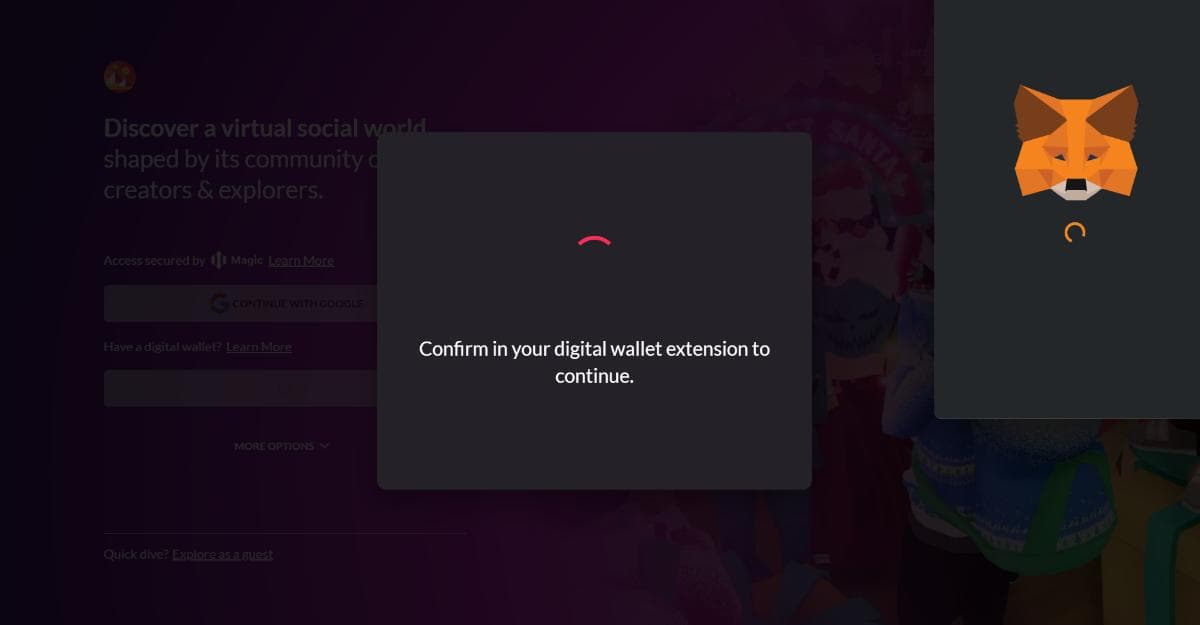Open the More Options dropdown
The image size is (1200, 625).
click(282, 446)
